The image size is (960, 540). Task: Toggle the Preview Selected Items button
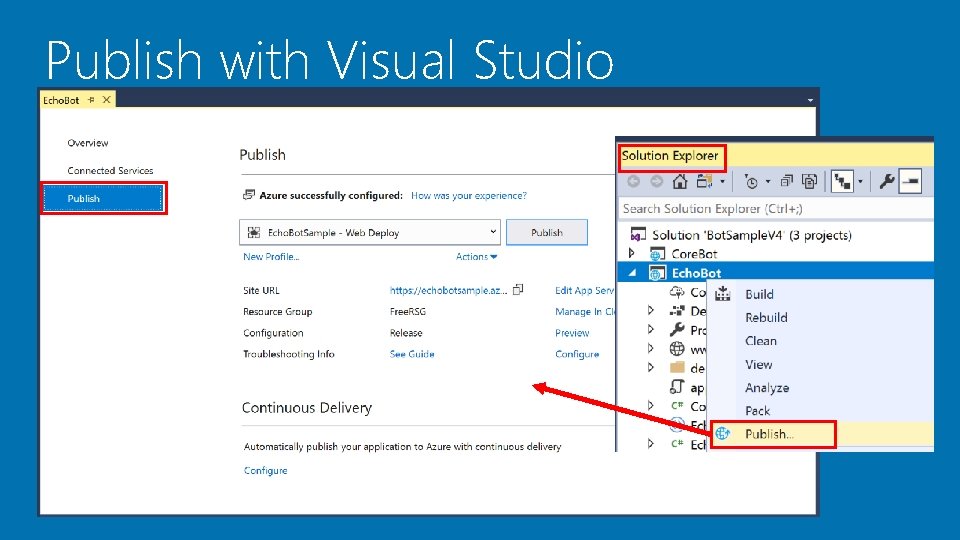pos(910,181)
